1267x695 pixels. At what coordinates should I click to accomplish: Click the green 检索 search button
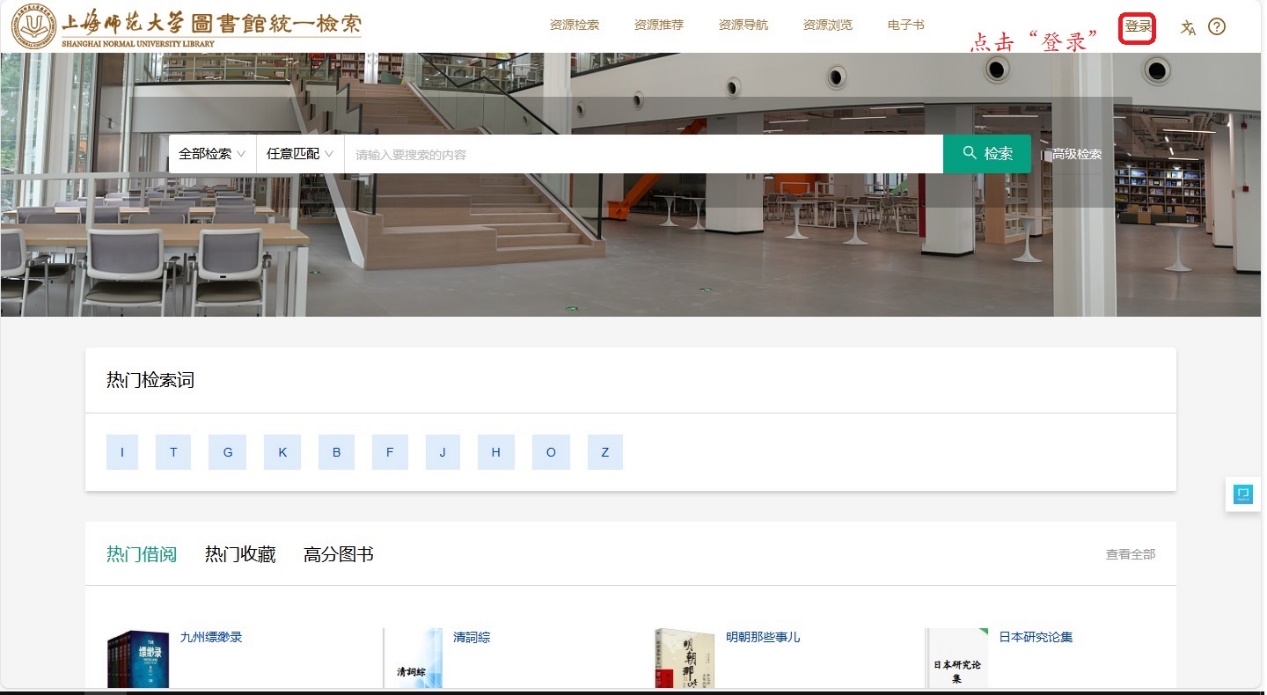coord(986,154)
